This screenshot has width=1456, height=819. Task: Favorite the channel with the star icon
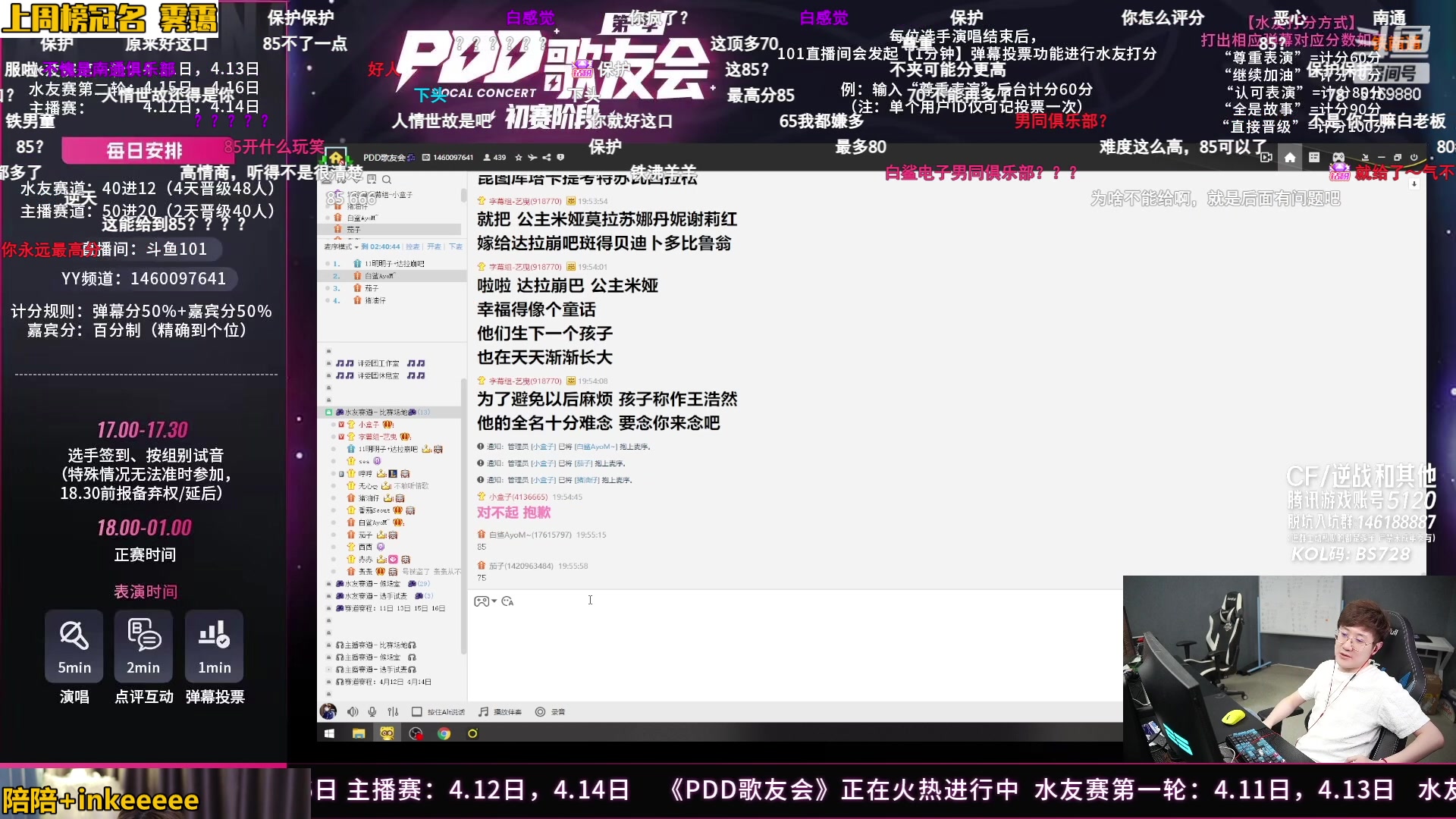click(519, 158)
